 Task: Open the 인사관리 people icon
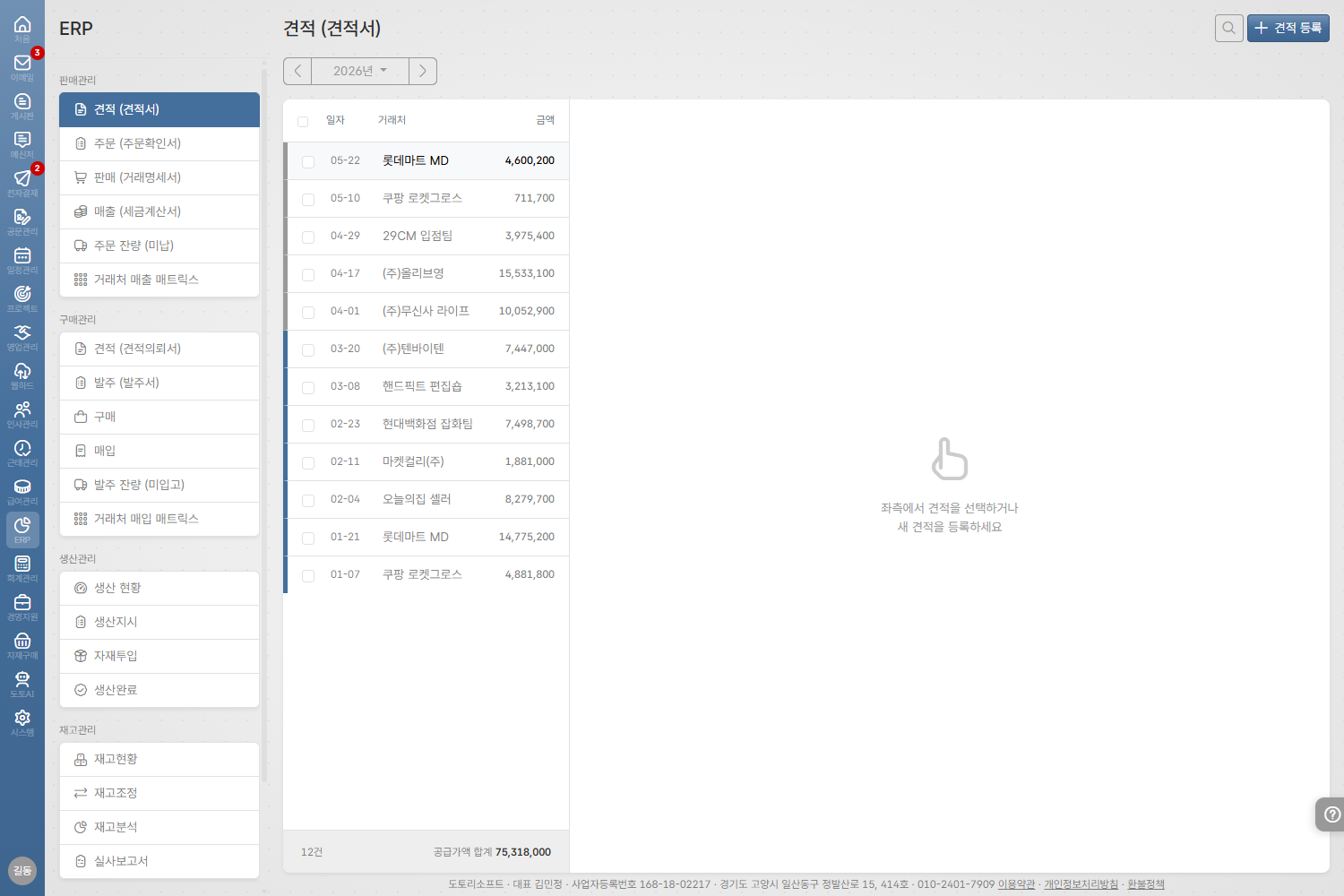[x=22, y=414]
